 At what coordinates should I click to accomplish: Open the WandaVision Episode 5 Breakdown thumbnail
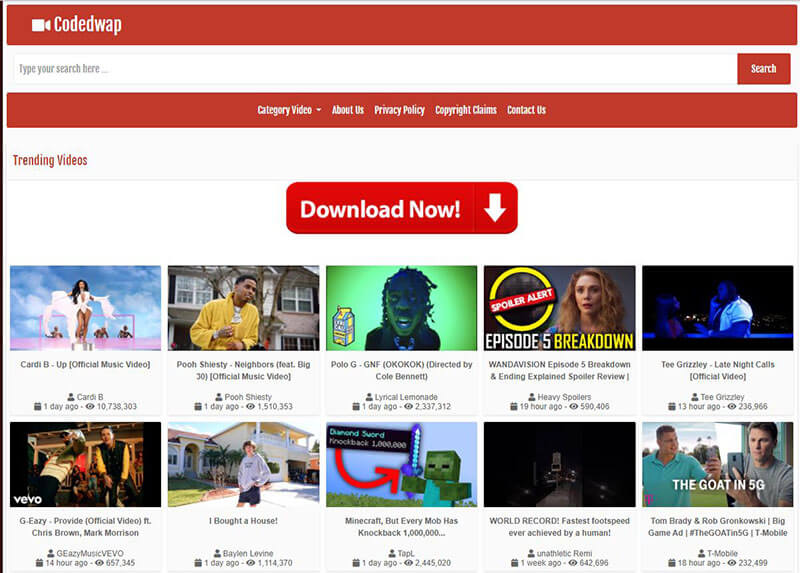(560, 308)
